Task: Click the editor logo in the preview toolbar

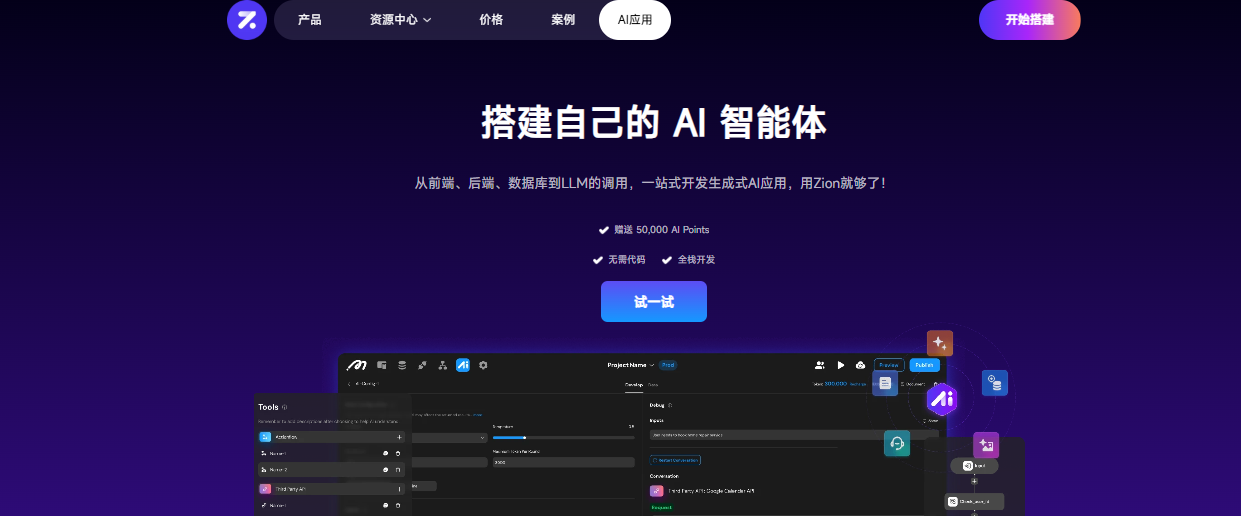Action: (x=359, y=365)
